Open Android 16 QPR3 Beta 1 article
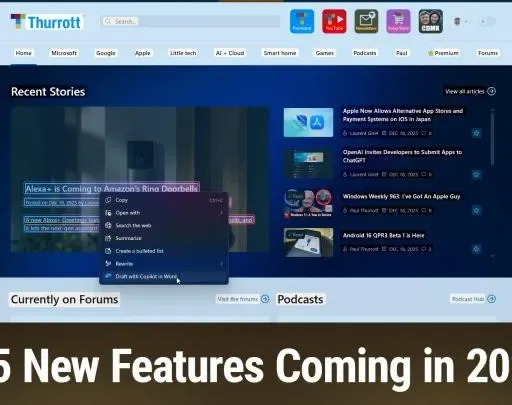The height and width of the screenshot is (405, 512). [383, 235]
